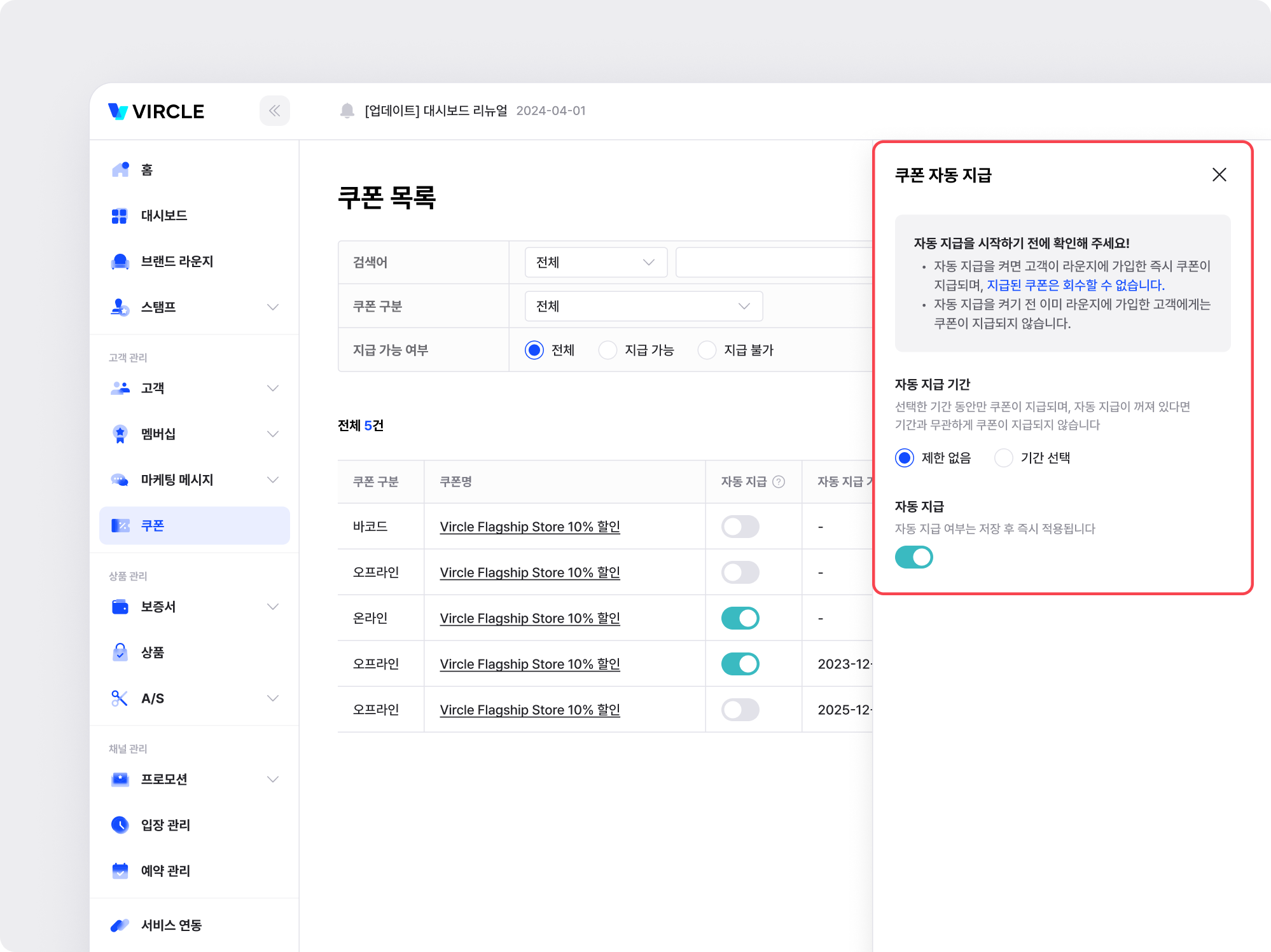1271x952 pixels.
Task: Open the 쿠폰 구분 전체 dropdown
Action: 643,307
